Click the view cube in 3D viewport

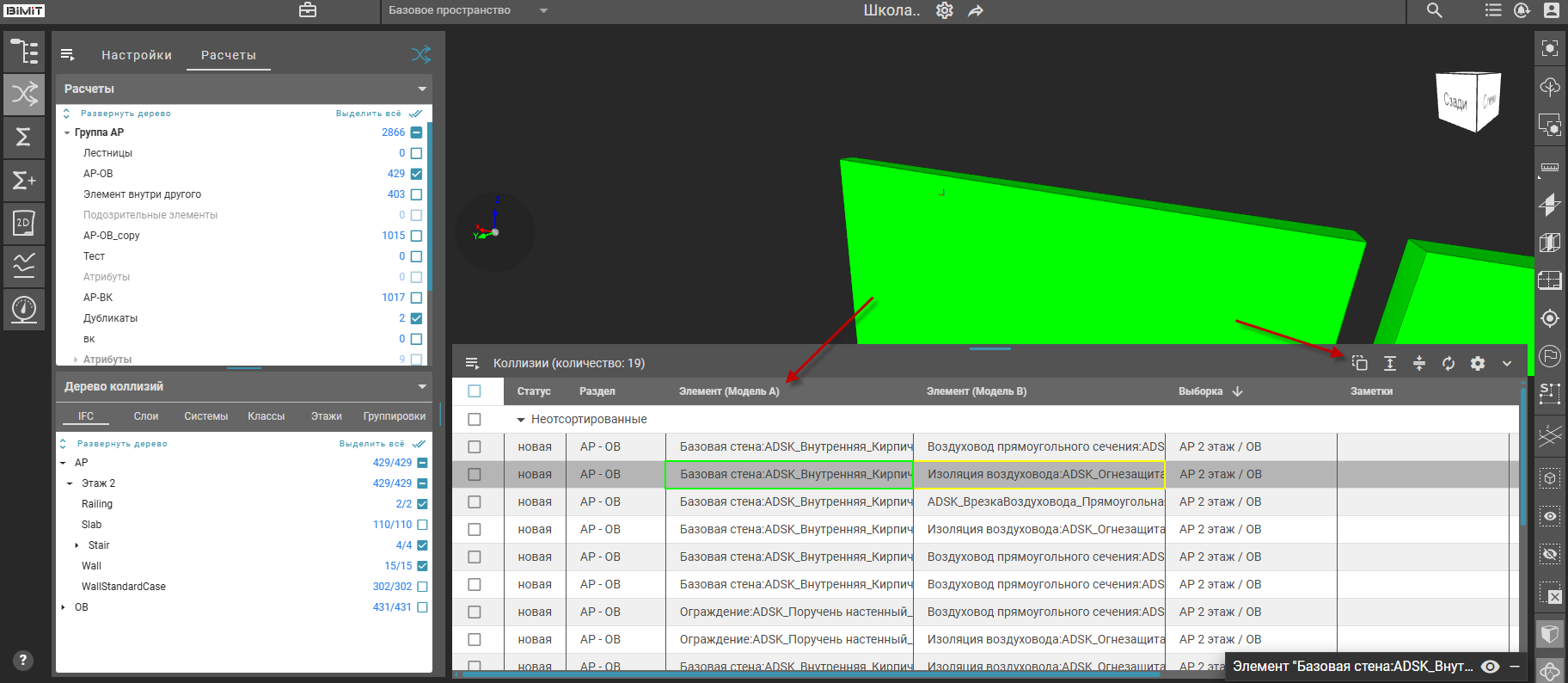click(x=1467, y=102)
